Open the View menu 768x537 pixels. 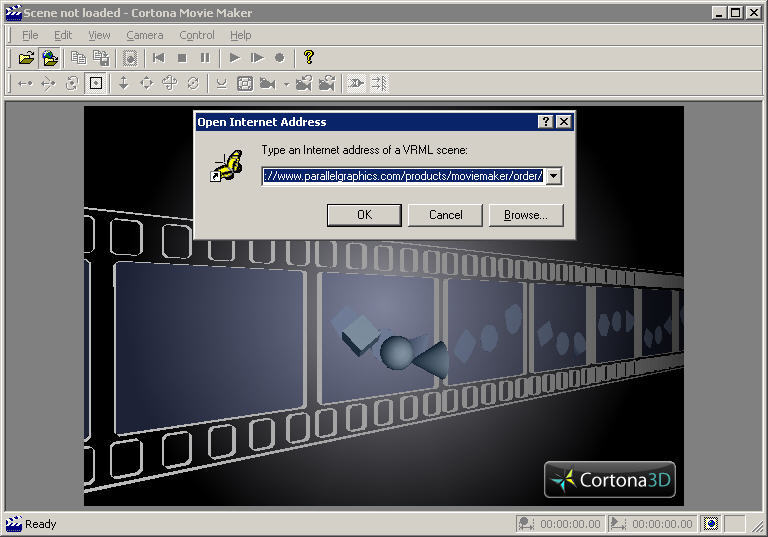(99, 35)
